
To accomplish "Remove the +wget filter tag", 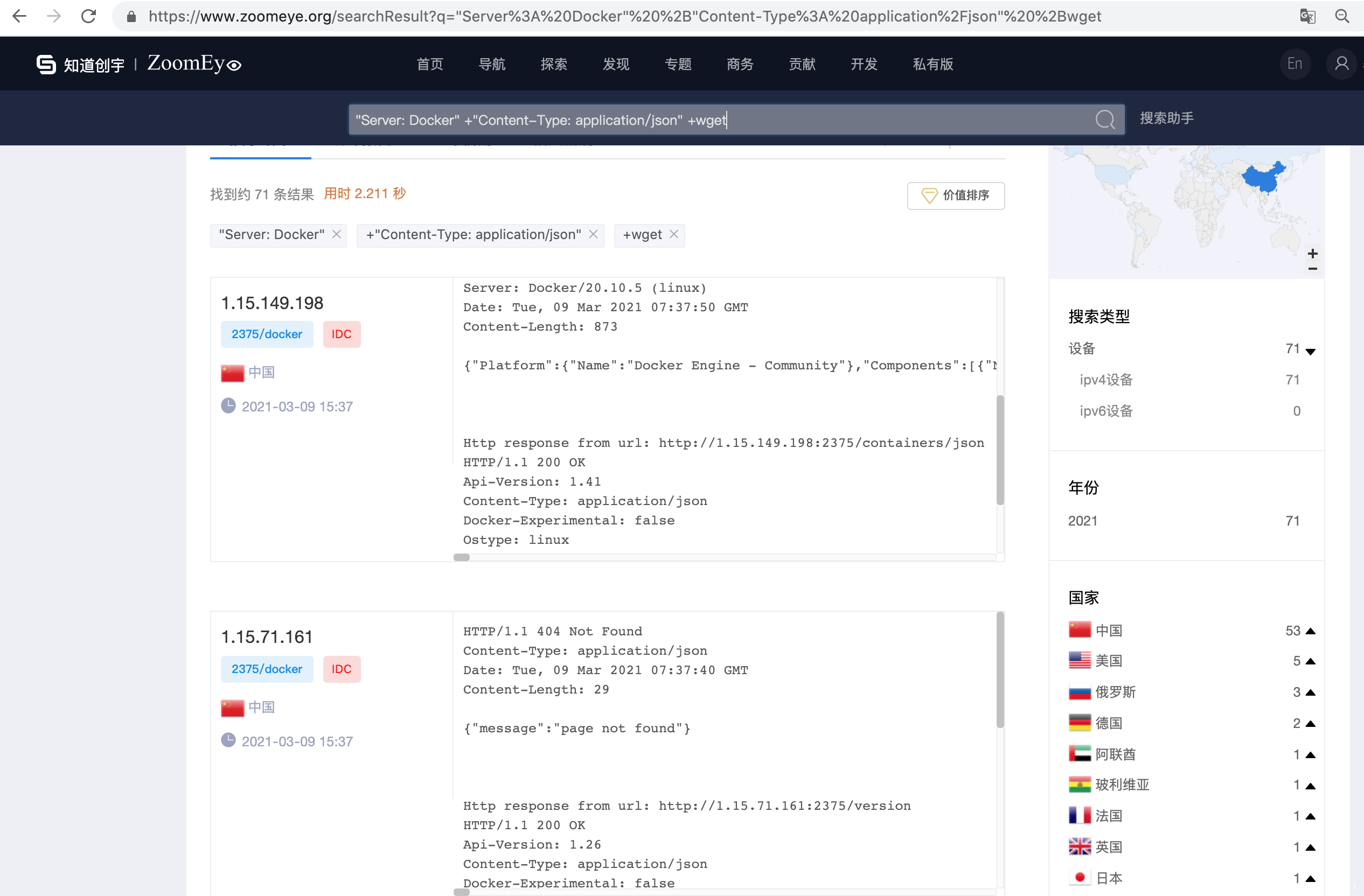I will (x=674, y=234).
